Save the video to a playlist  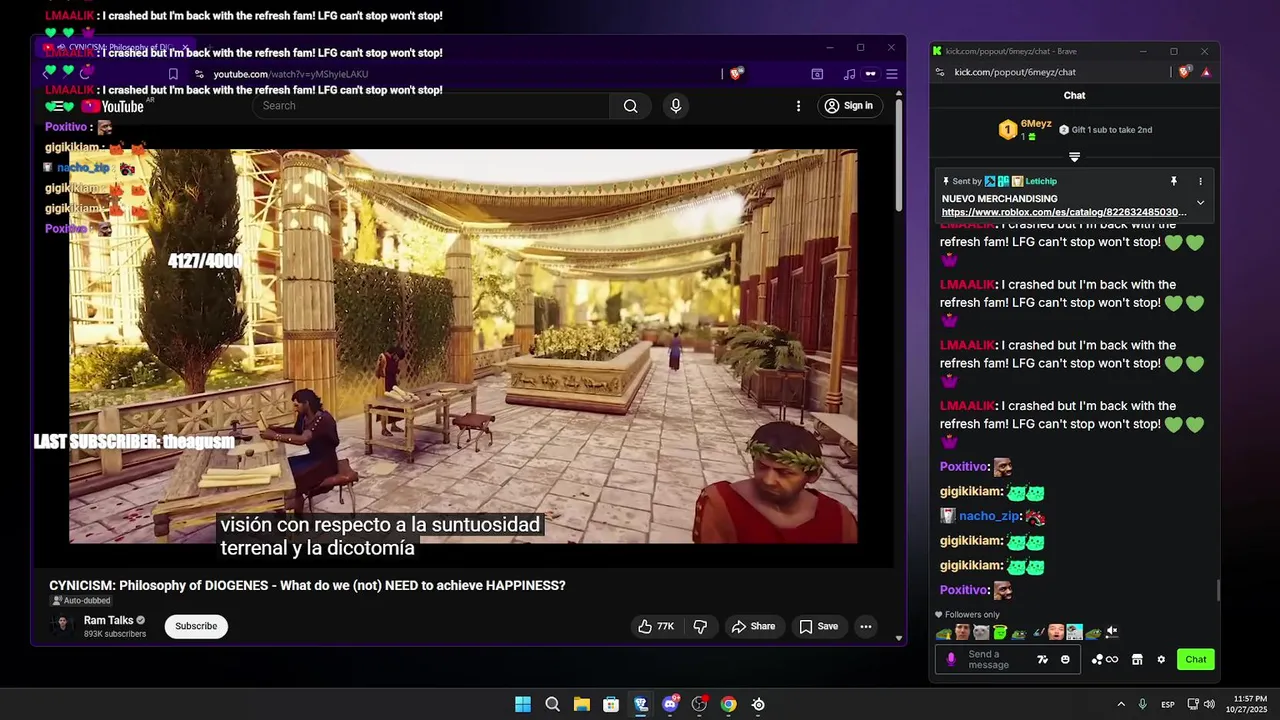pos(818,626)
